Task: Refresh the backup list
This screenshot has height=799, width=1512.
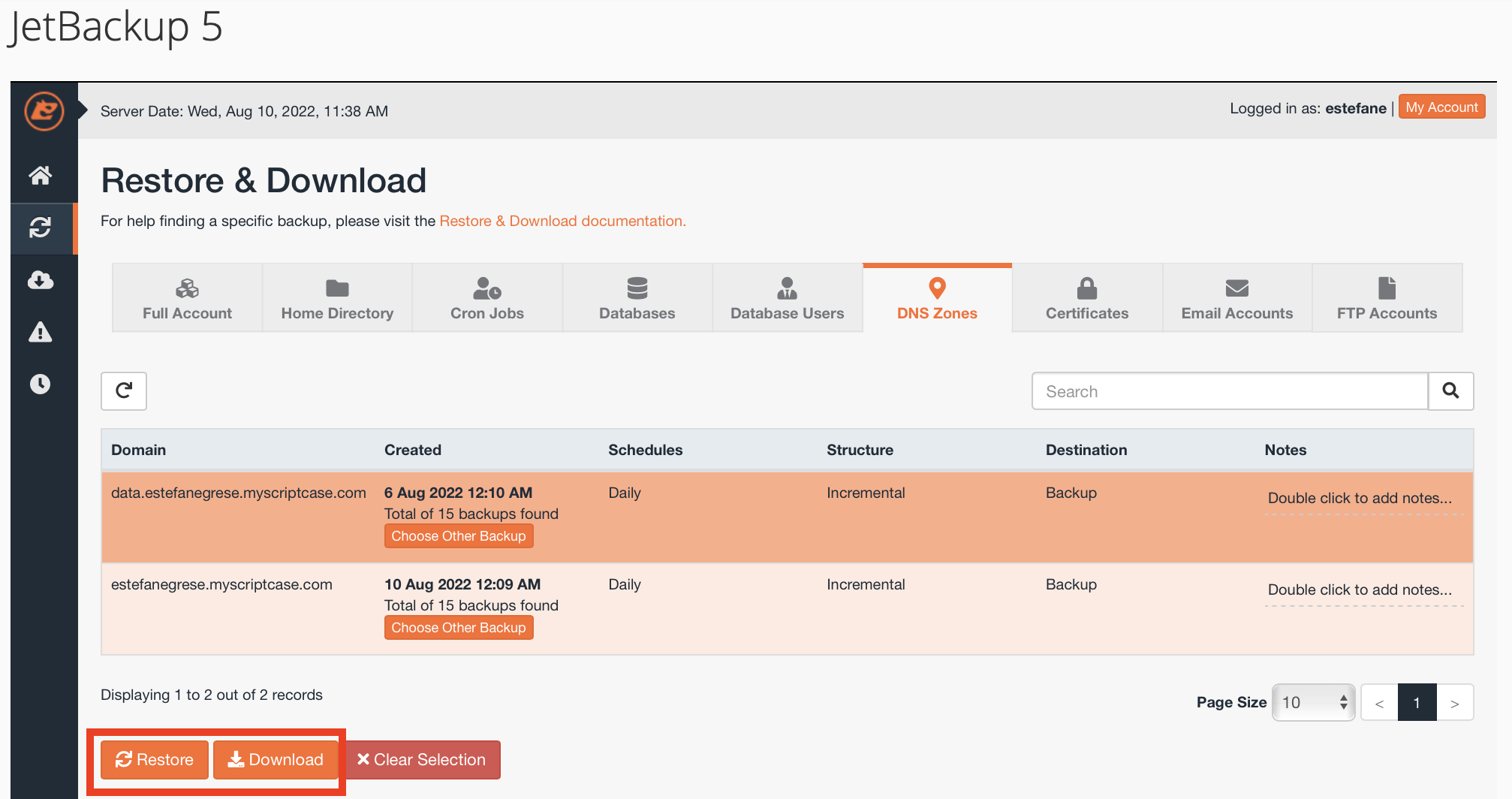Action: coord(124,390)
